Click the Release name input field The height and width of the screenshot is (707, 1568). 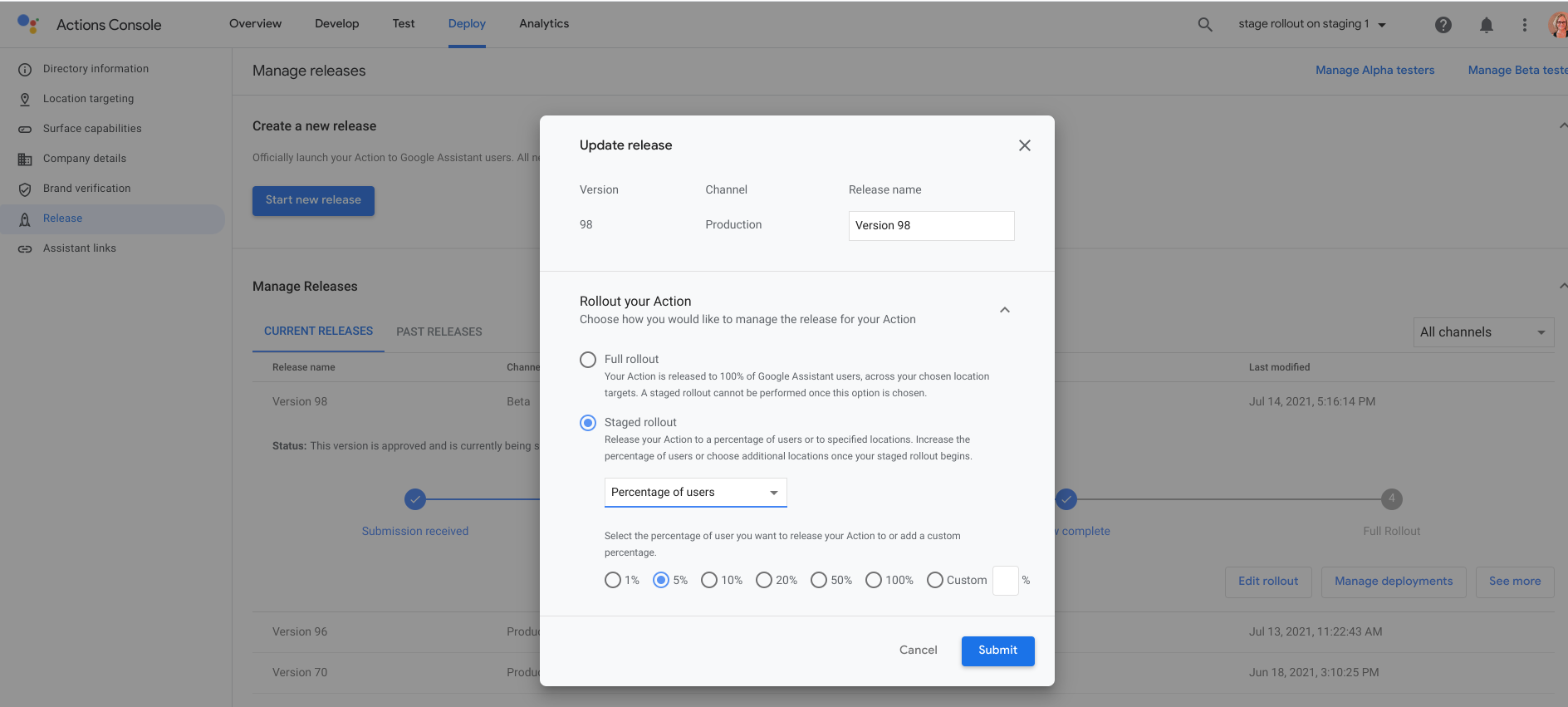coord(931,226)
